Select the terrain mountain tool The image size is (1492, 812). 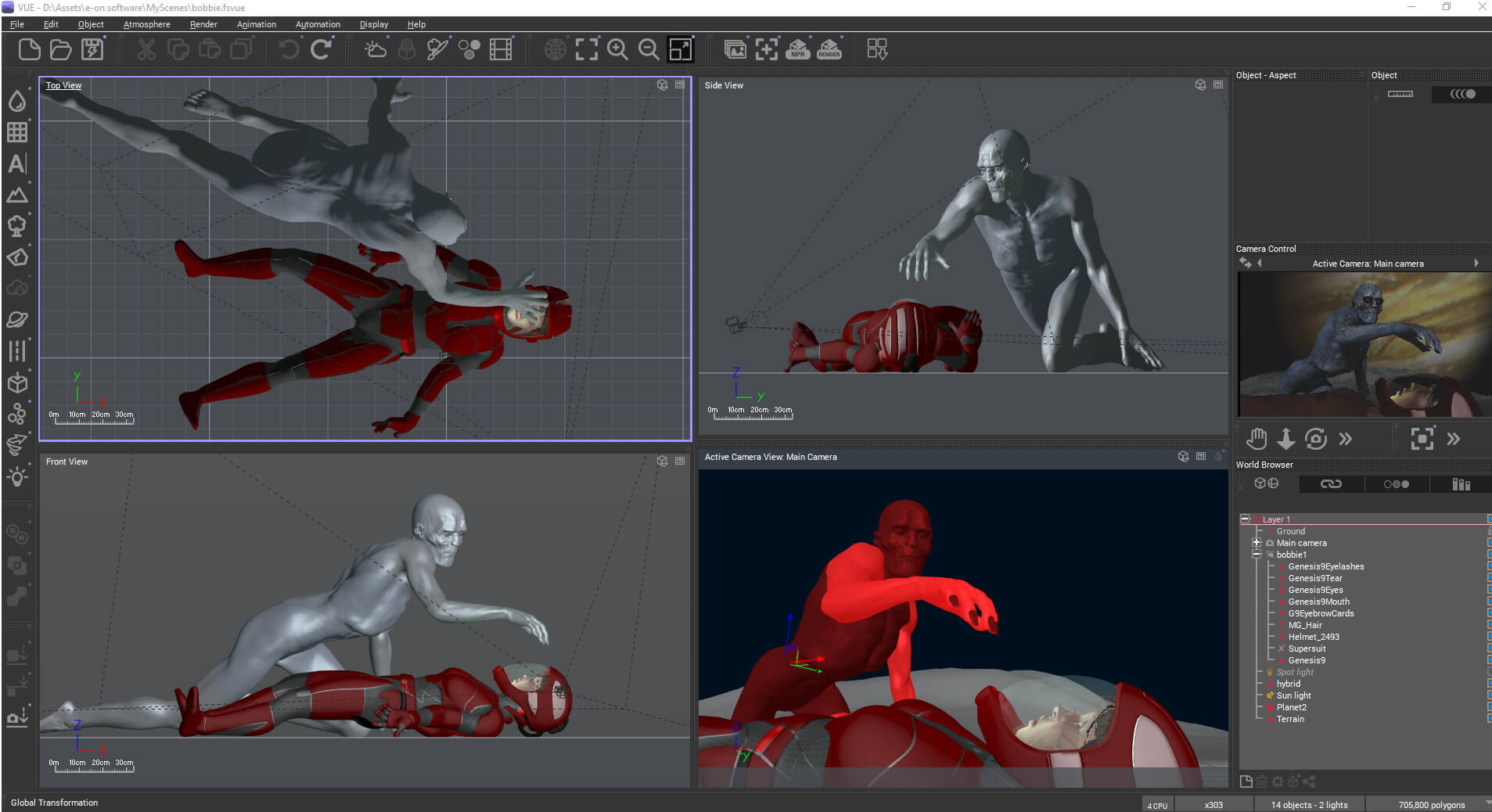(17, 195)
